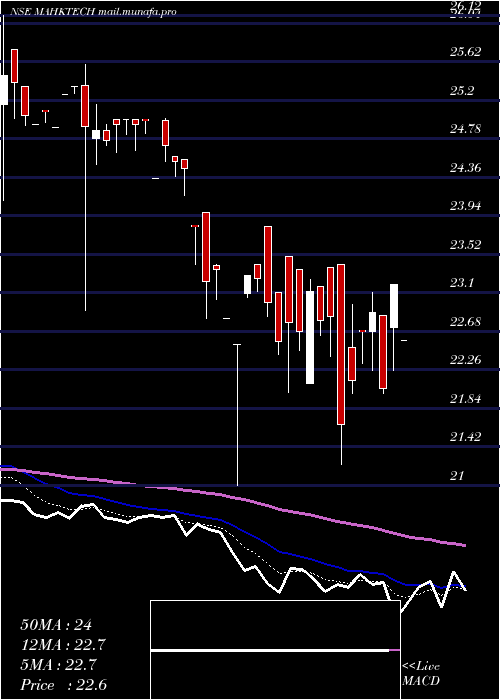Click the 'NSE MAHKTECH mail.munafa.pro' chart title

point(93,12)
